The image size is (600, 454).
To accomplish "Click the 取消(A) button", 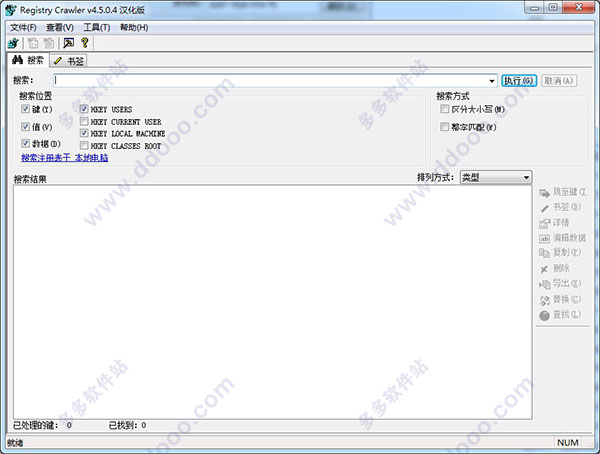I will tap(559, 81).
